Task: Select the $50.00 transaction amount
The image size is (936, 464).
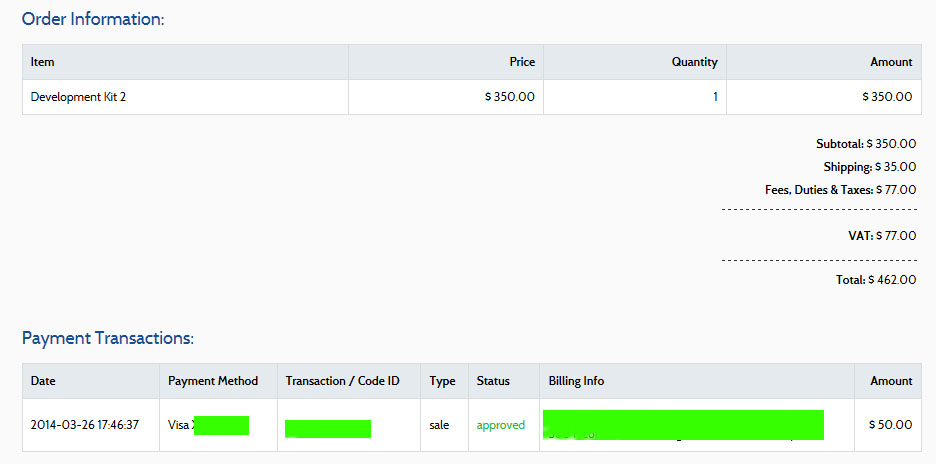Action: pyautogui.click(x=890, y=425)
